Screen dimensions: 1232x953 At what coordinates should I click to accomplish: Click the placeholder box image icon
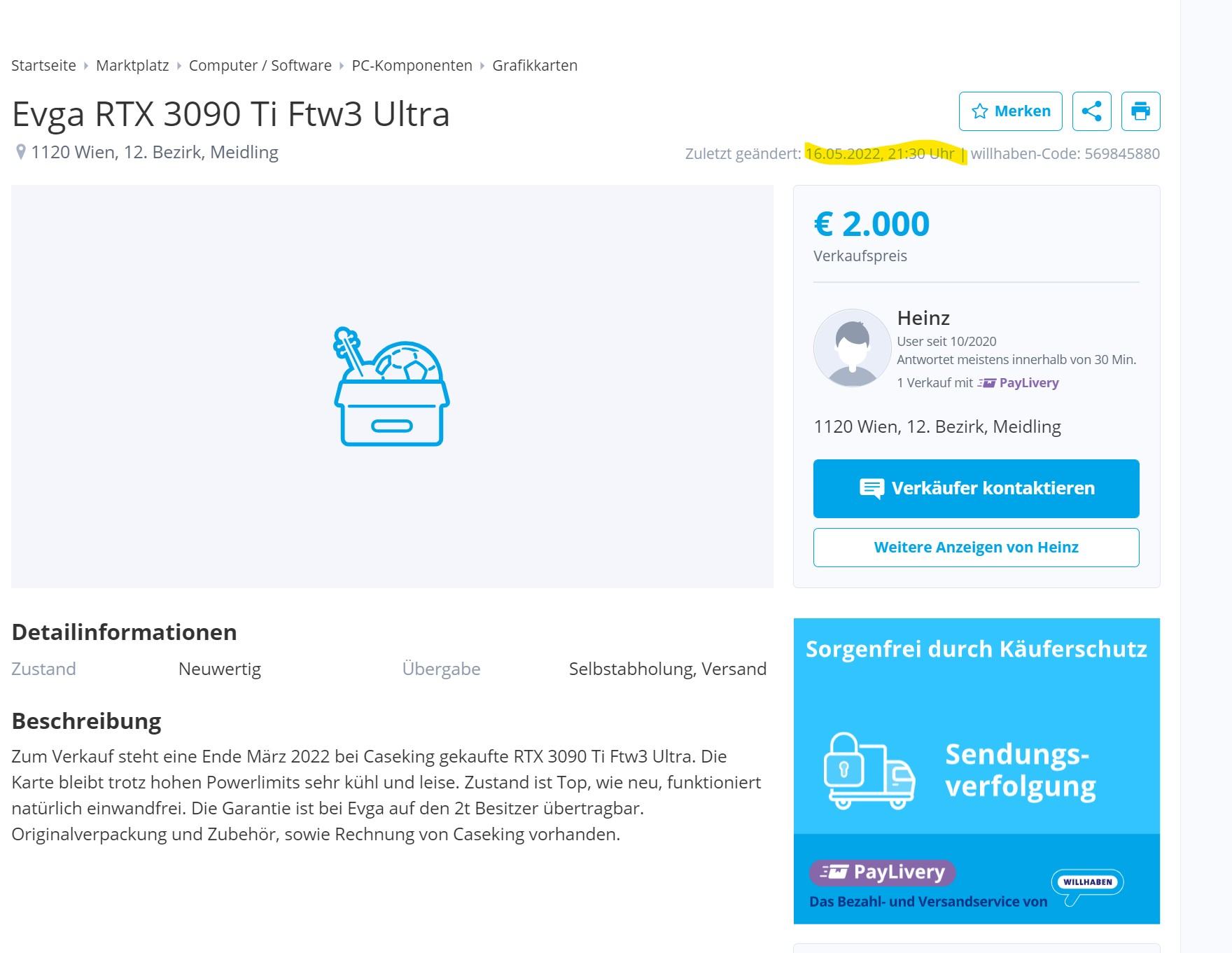(x=392, y=387)
